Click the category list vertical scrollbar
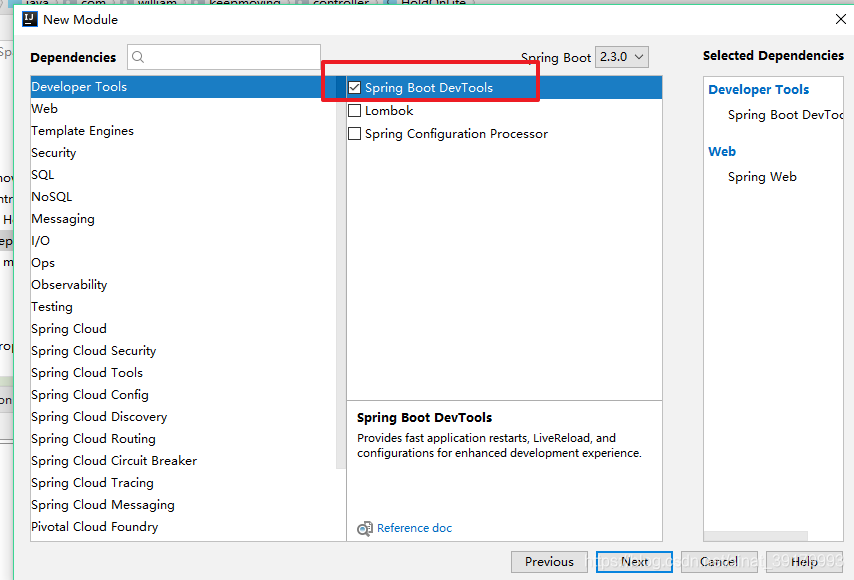Screen dimensions: 854x580 (x=341, y=272)
